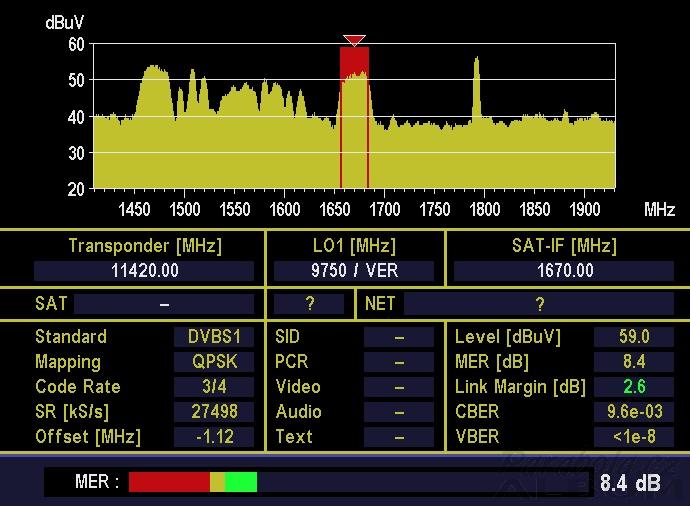Select the VBER reading <1e-8
Image resolution: width=690 pixels, height=506 pixels.
[x=633, y=437]
